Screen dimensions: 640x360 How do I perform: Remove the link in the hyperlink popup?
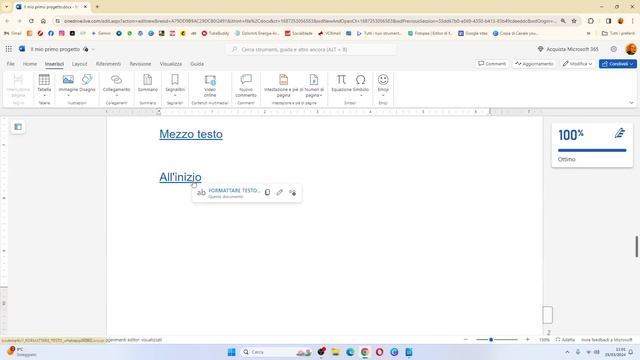(x=293, y=192)
